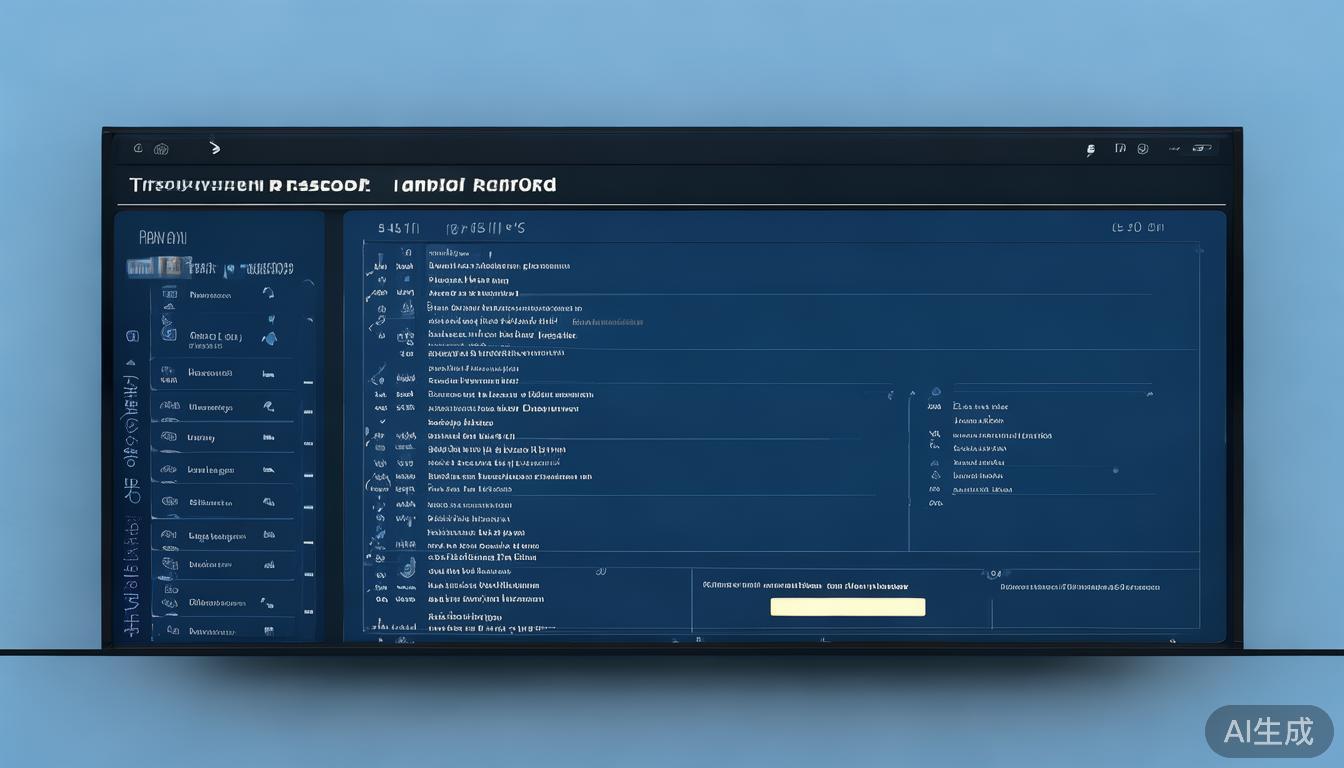Click the first entry in right-side detail list
1344x768 pixels.
[980, 407]
